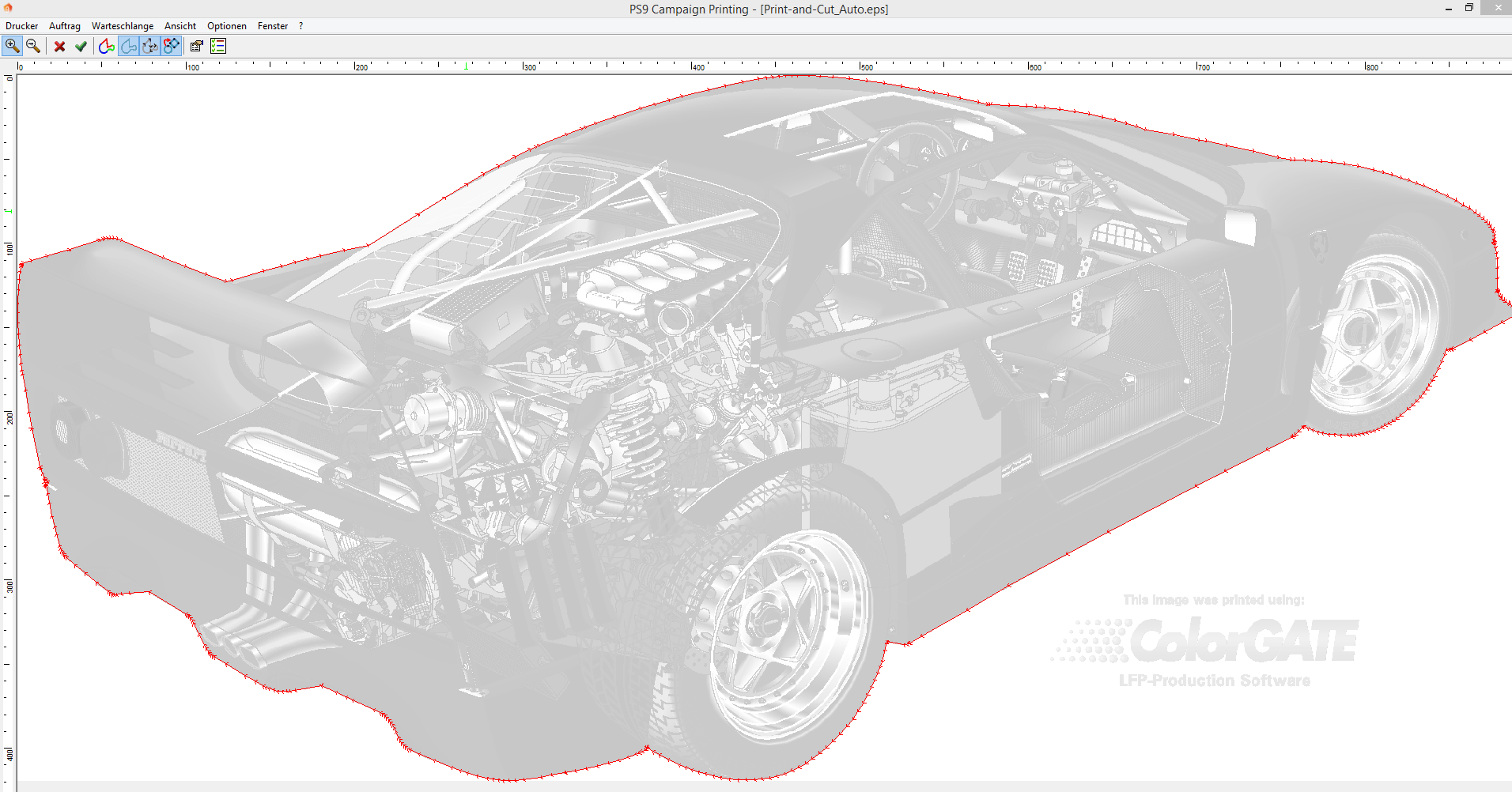Open the colored checklist icon

point(218,46)
